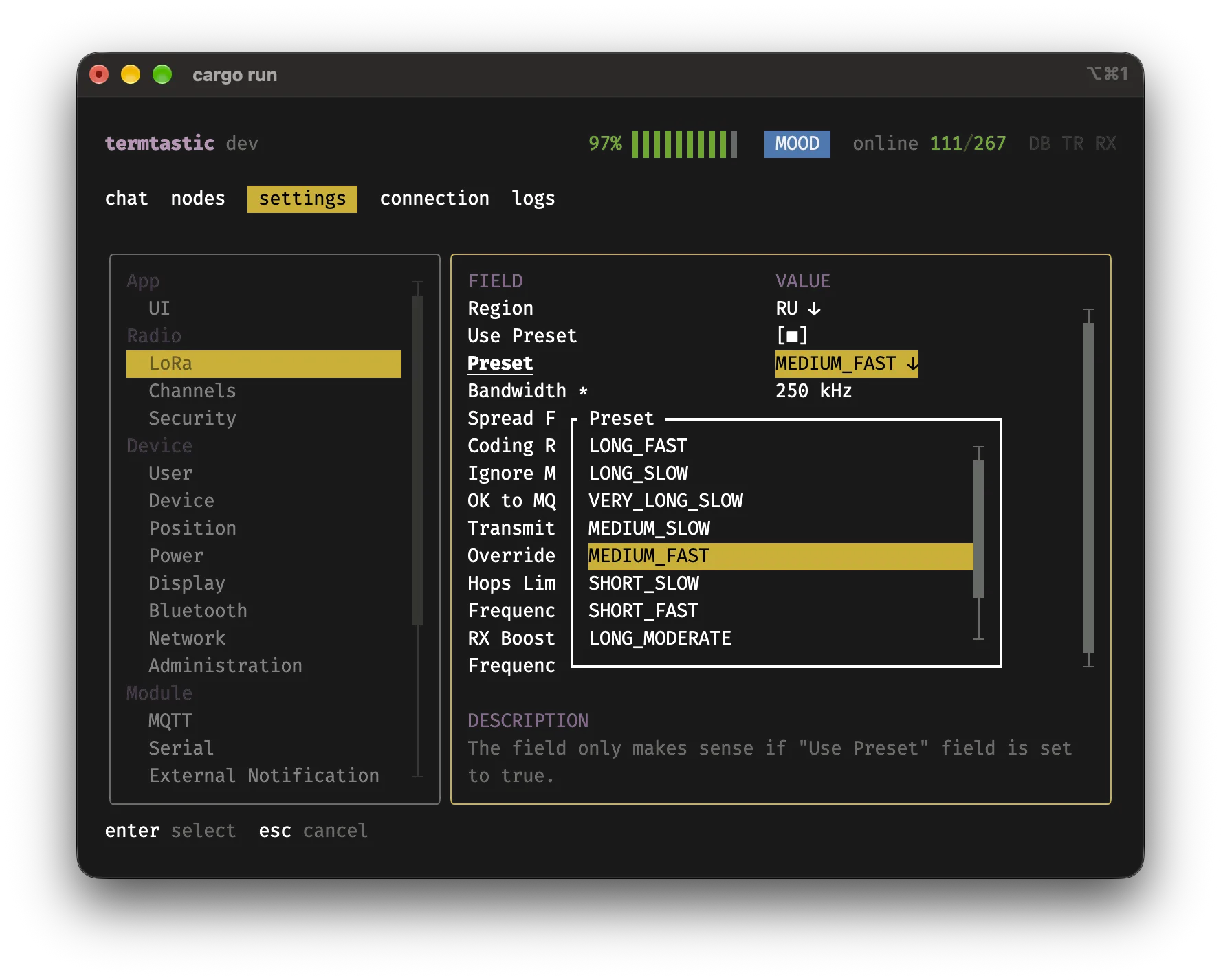1221x980 pixels.
Task: Open Network settings in sidebar
Action: pos(187,638)
